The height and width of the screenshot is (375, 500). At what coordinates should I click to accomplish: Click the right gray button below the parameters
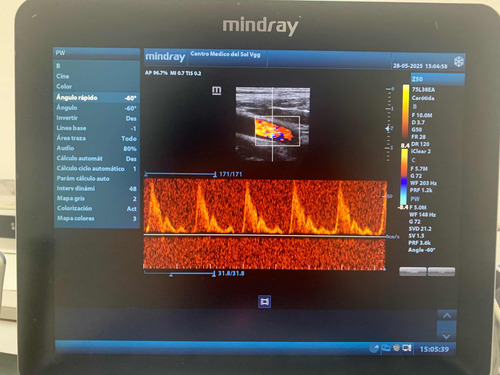tap(441, 272)
